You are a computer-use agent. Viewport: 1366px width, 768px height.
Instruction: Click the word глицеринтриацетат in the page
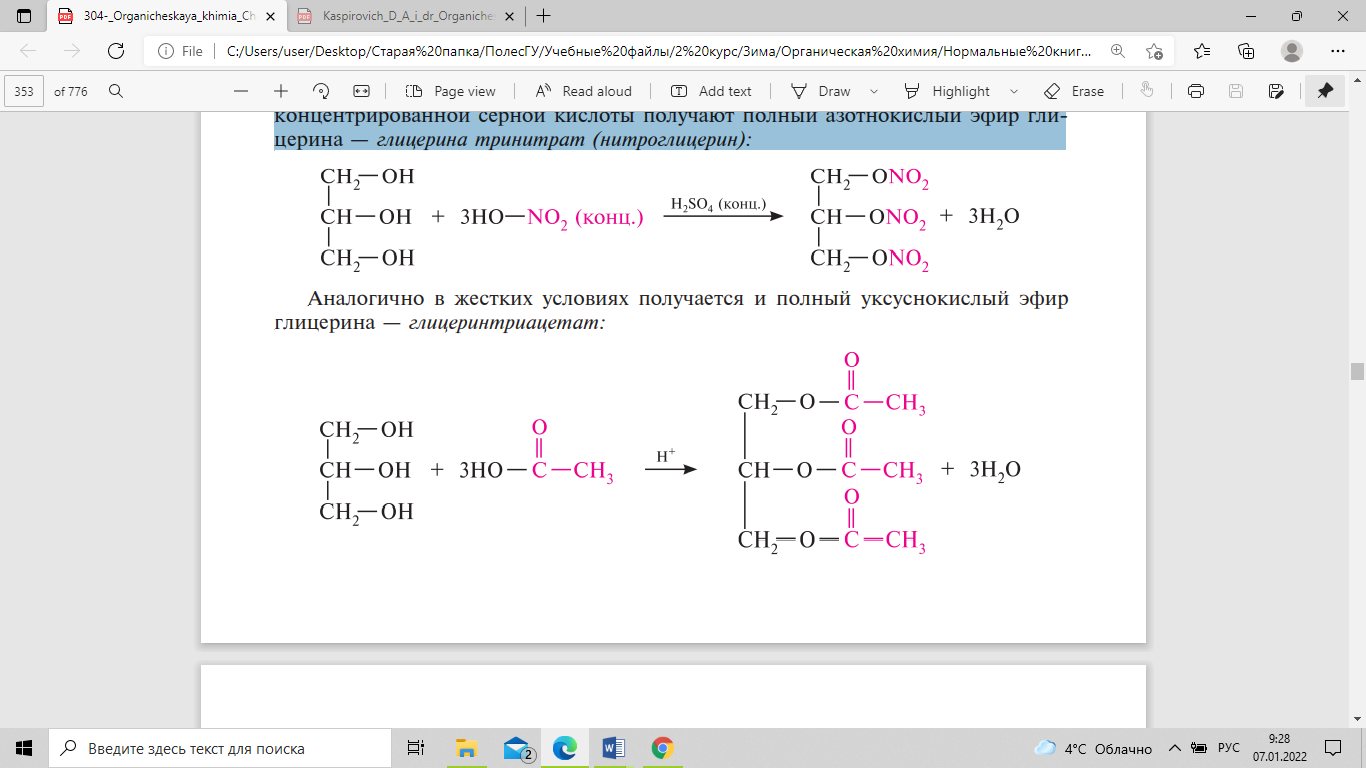pyautogui.click(x=507, y=324)
